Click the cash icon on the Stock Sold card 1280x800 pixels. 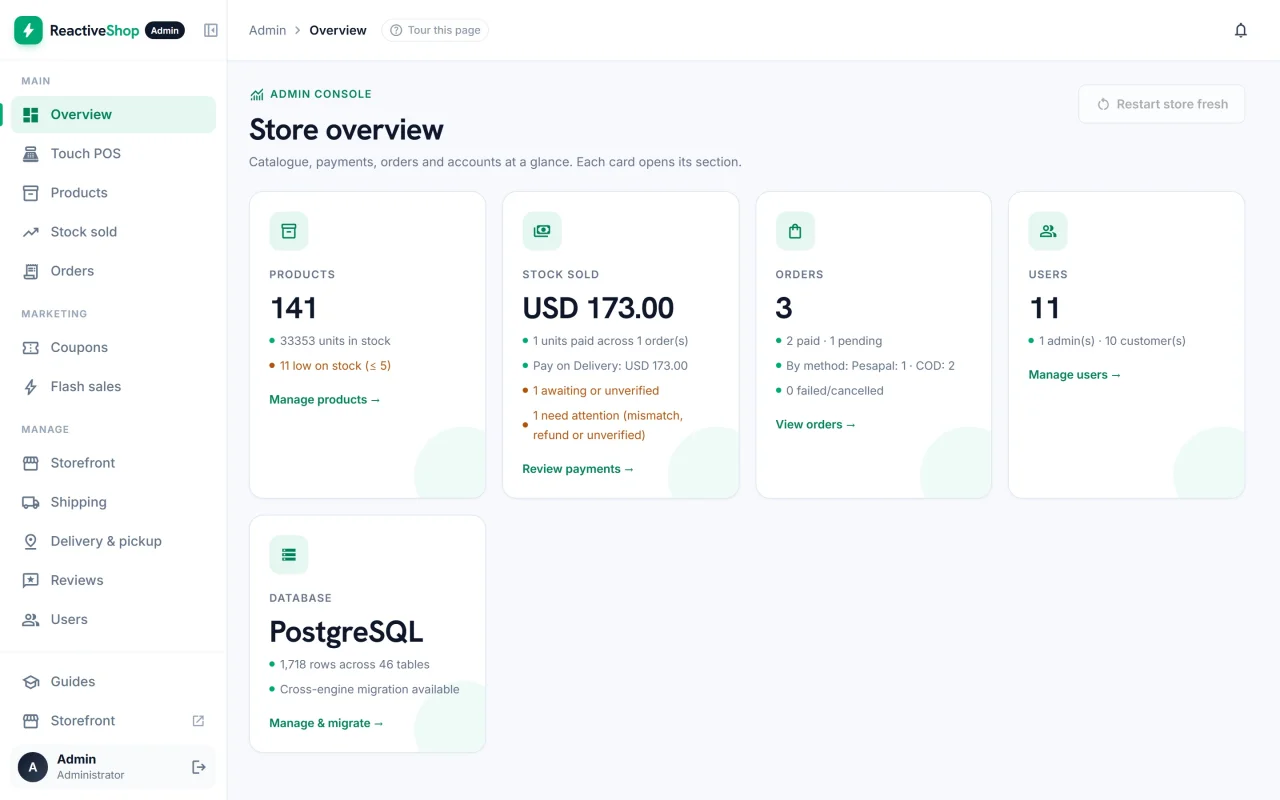[x=542, y=231]
